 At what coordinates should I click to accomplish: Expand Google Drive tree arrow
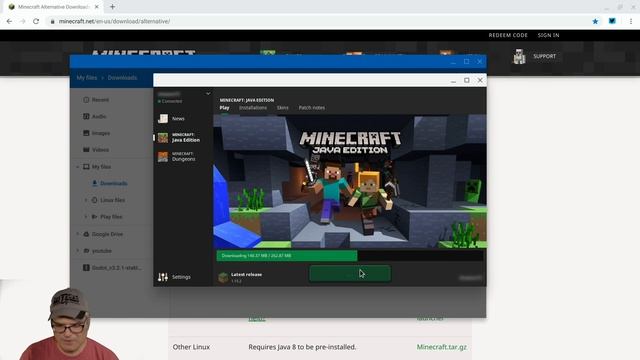point(78,234)
